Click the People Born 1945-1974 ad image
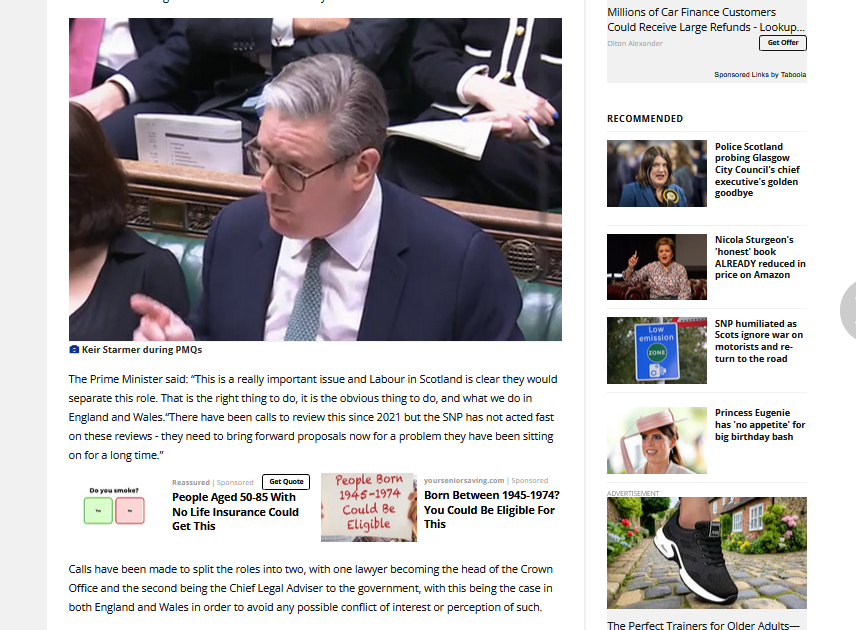 [x=368, y=507]
